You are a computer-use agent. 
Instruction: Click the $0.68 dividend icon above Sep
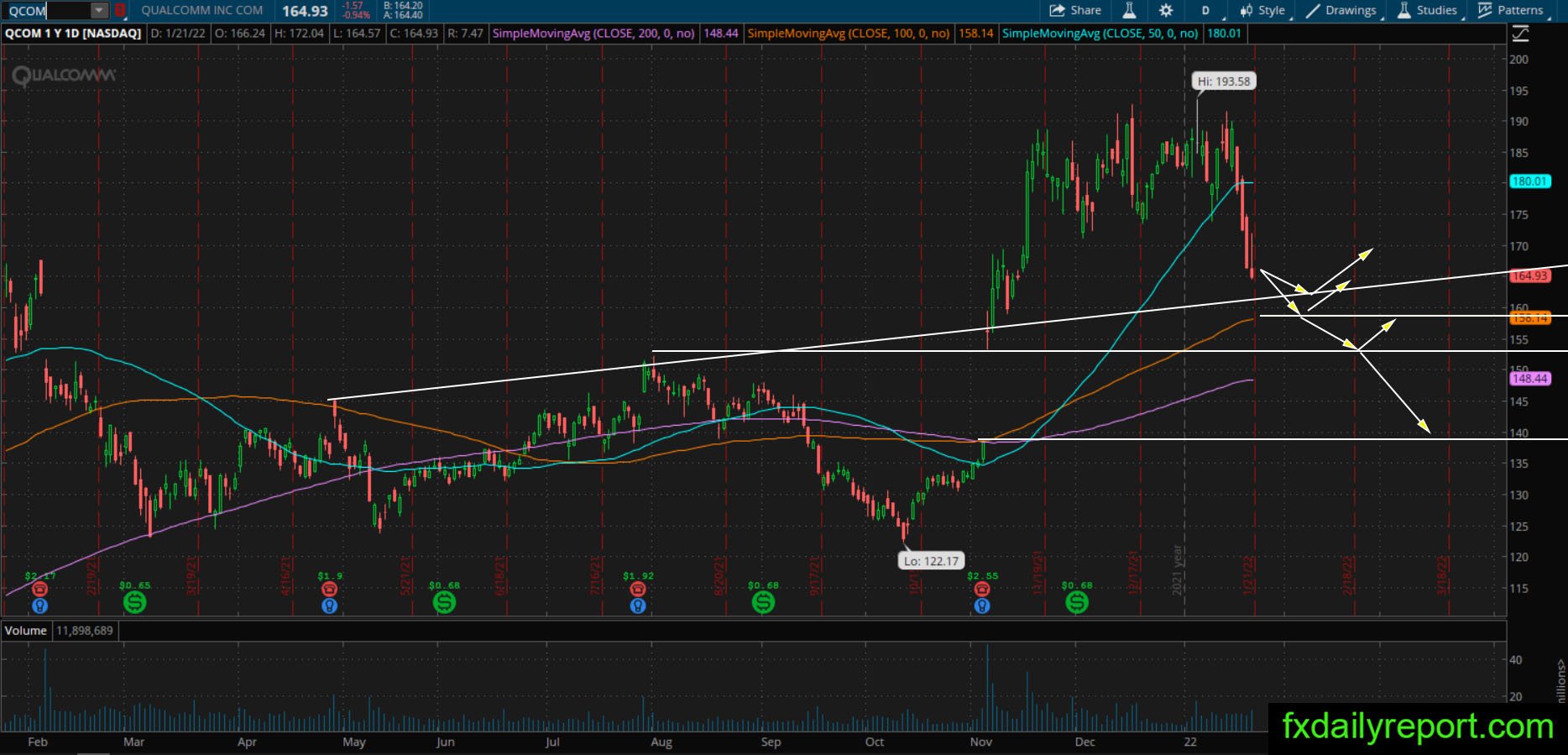click(x=763, y=601)
